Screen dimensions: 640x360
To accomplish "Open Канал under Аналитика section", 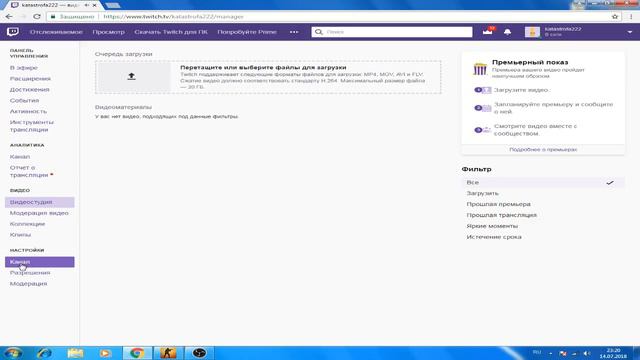I will tap(20, 157).
